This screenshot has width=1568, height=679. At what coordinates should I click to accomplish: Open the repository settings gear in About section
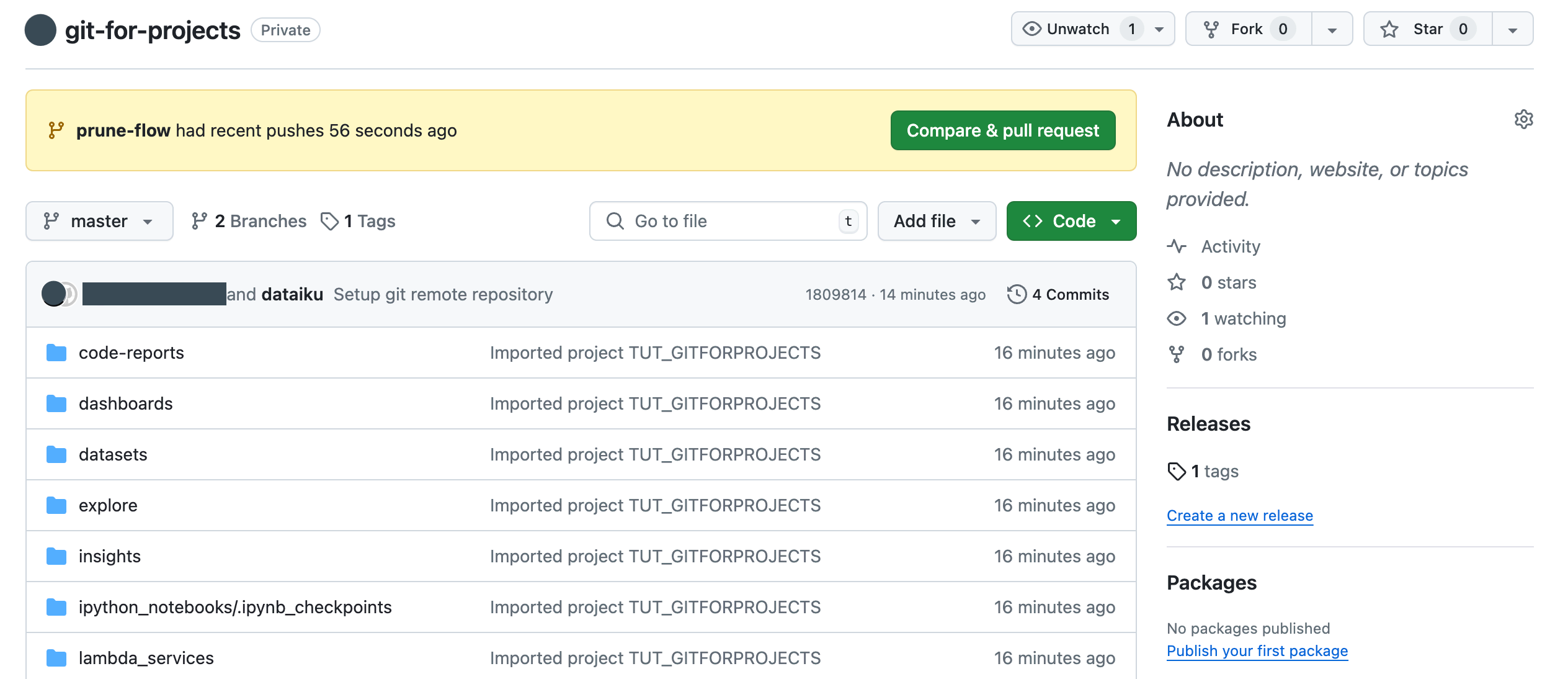pos(1524,119)
